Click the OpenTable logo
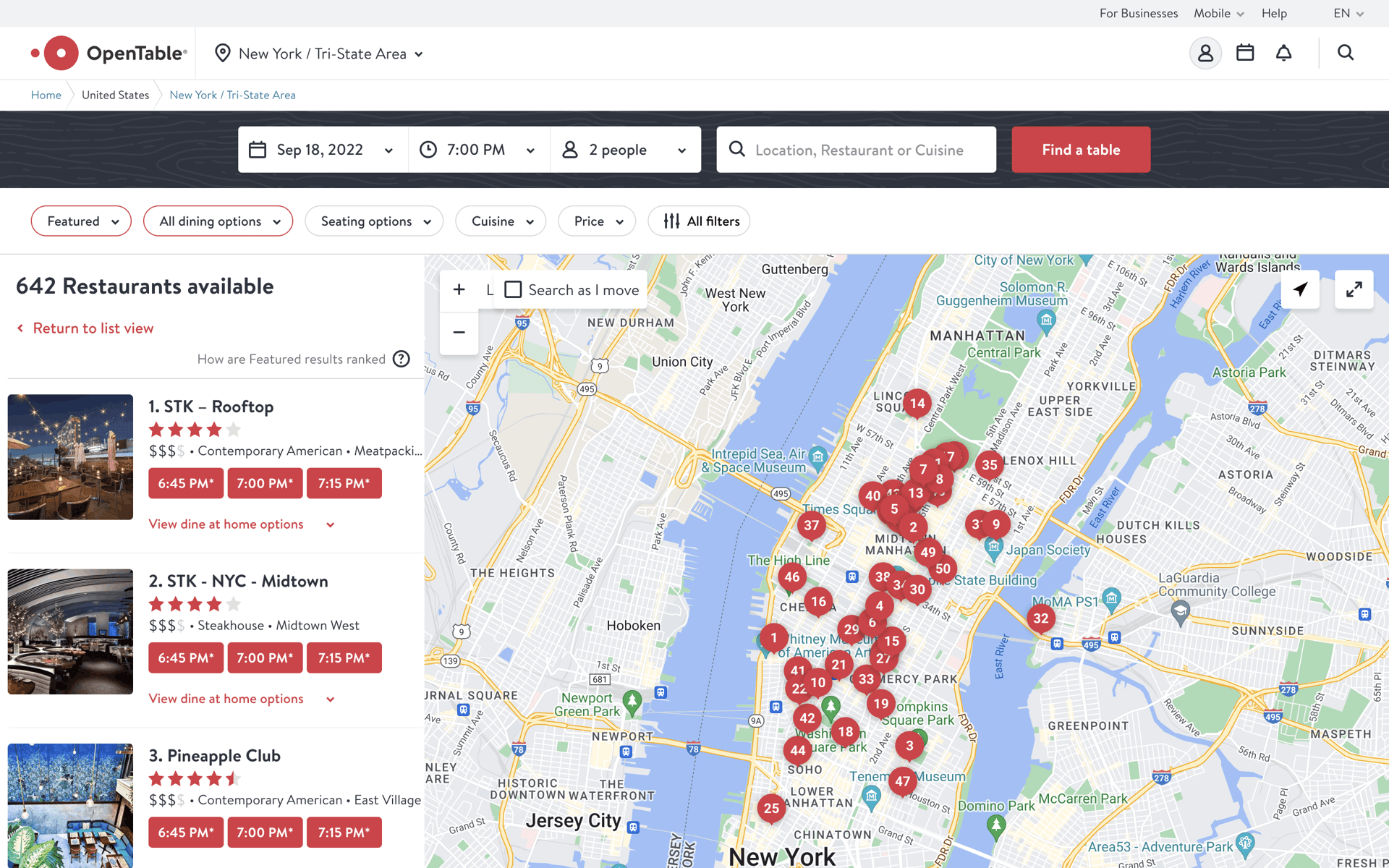This screenshot has height=868, width=1389. tap(109, 53)
